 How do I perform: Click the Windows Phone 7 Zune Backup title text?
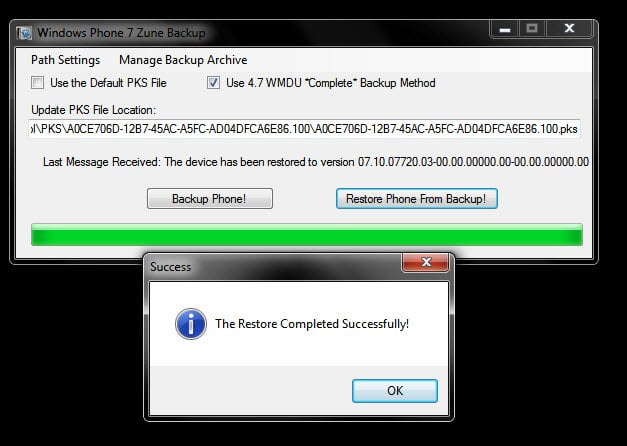121,33
